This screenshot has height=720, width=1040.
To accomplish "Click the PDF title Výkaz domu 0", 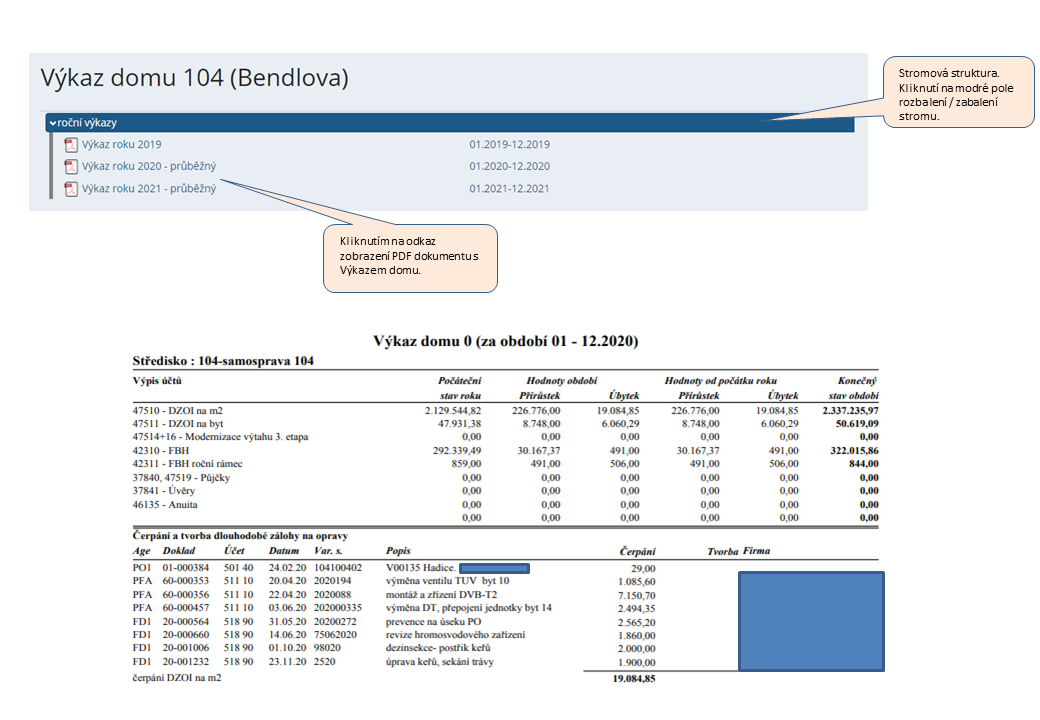I will pos(505,341).
